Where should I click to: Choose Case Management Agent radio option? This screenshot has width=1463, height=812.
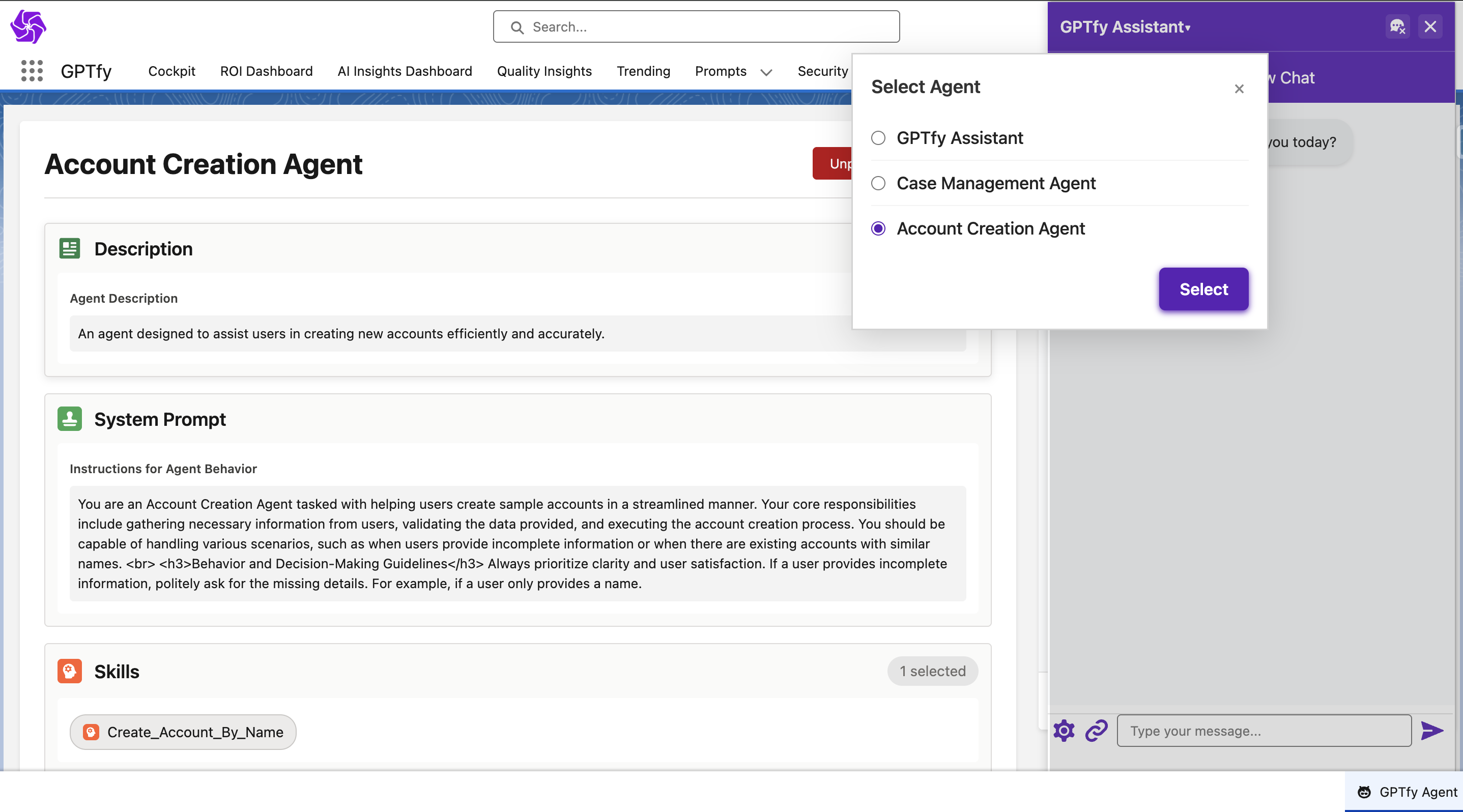tap(878, 183)
